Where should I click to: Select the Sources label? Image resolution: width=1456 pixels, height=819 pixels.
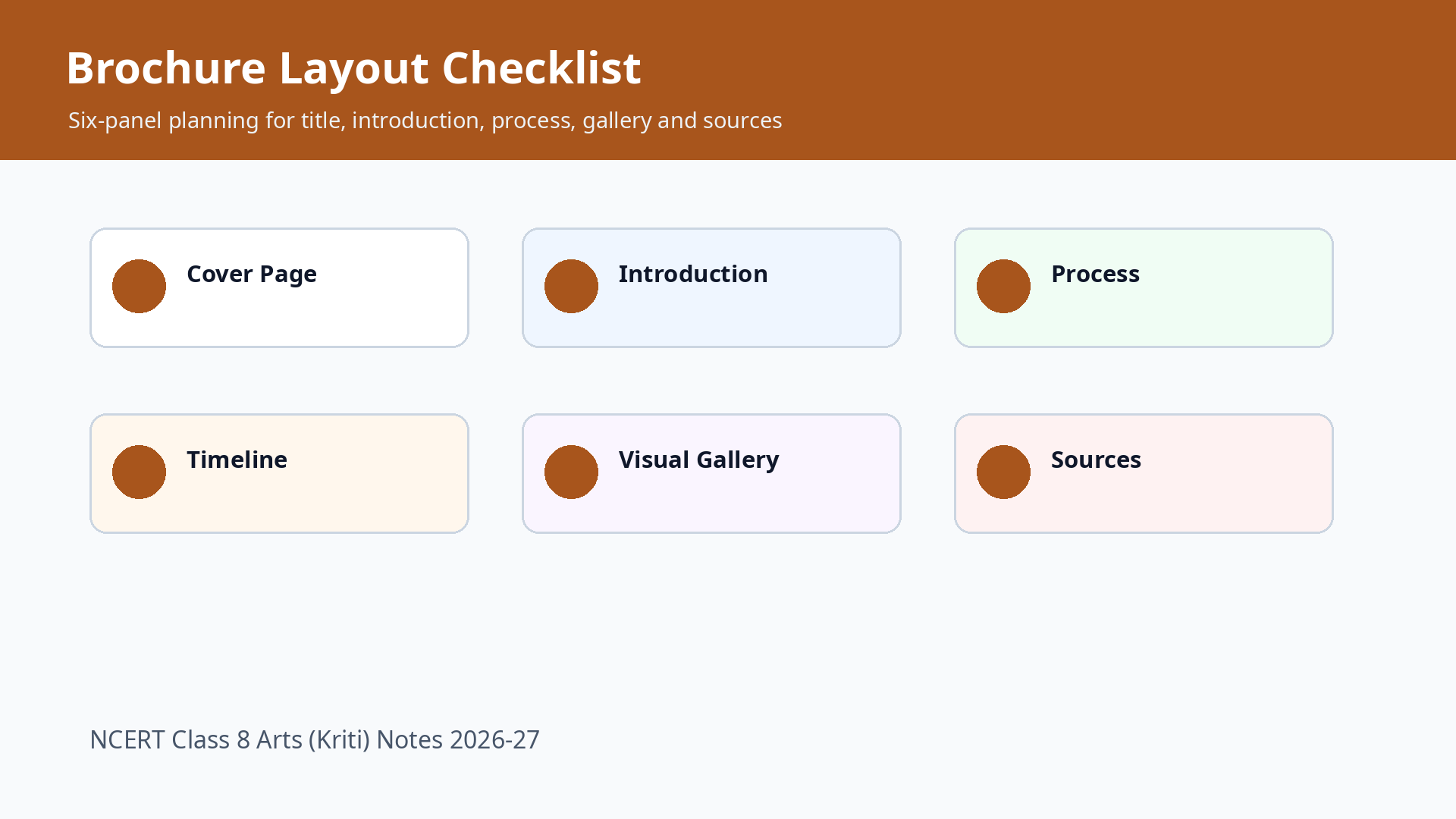click(x=1096, y=460)
